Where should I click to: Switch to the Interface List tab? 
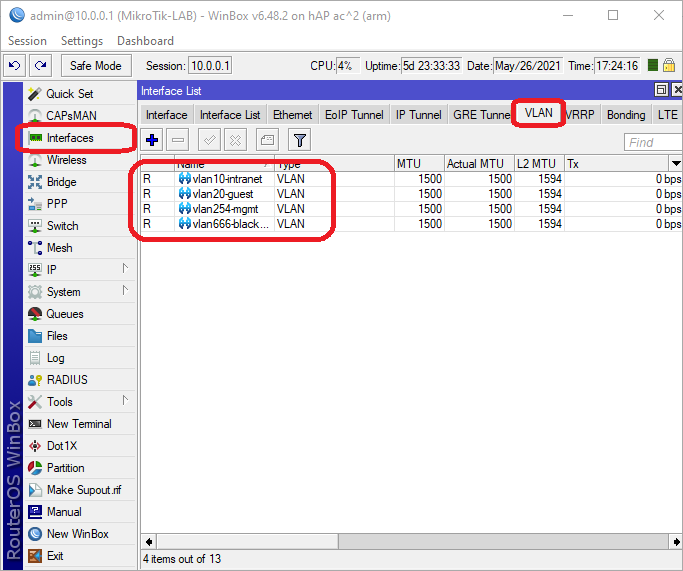click(230, 115)
